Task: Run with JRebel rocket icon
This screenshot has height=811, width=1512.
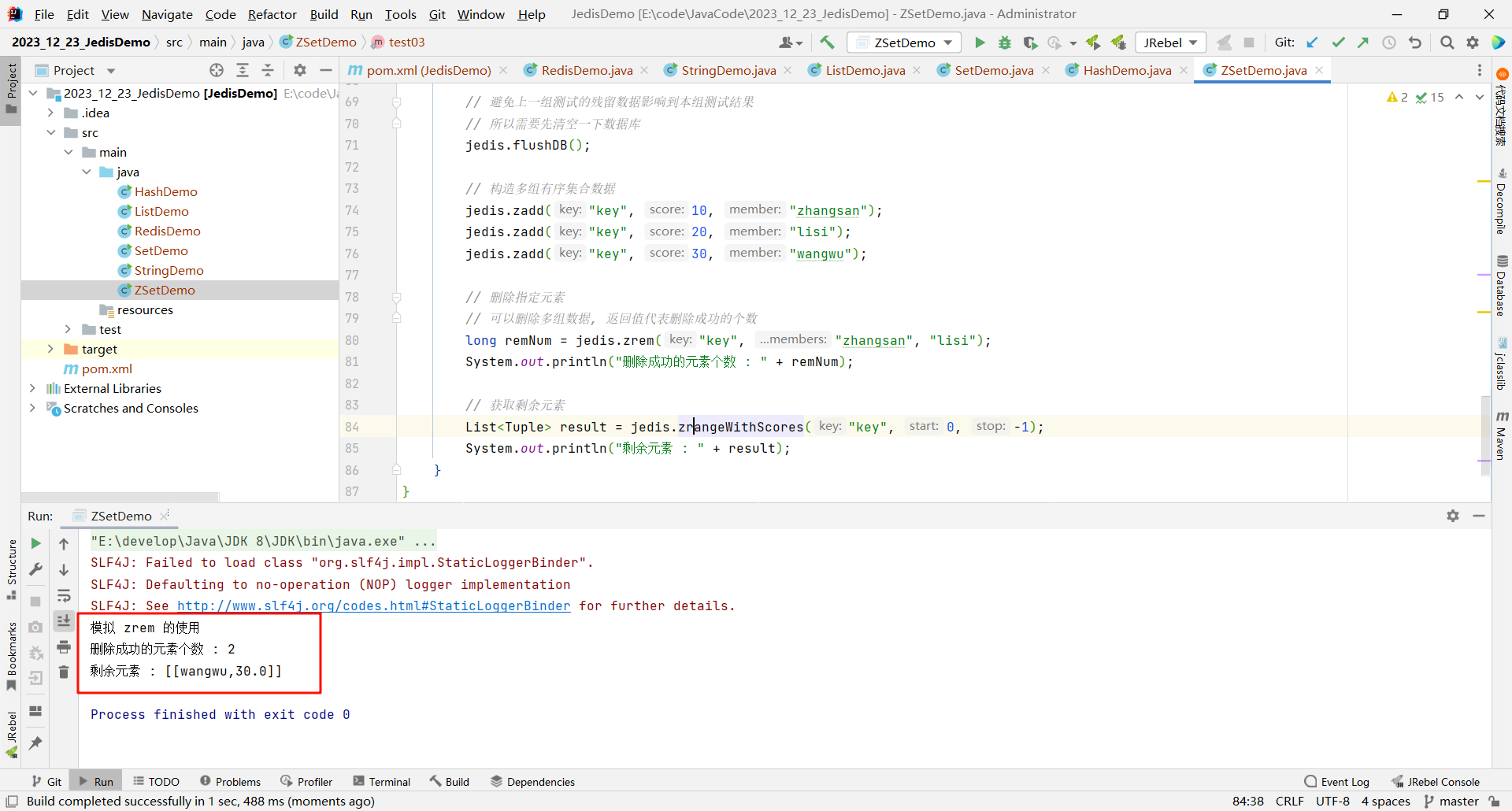Action: point(1092,43)
